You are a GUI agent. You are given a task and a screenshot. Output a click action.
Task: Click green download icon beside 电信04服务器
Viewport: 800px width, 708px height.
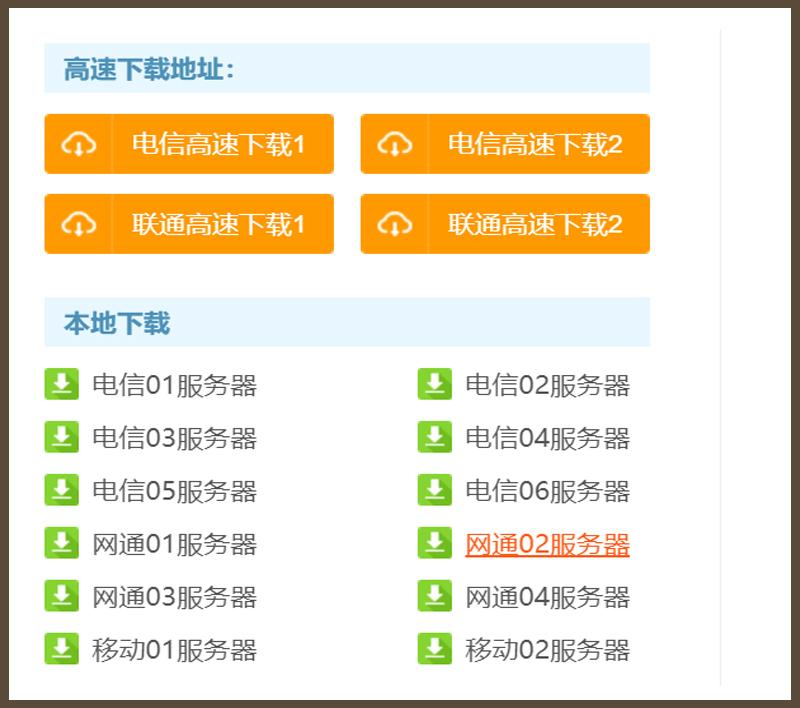pos(435,437)
